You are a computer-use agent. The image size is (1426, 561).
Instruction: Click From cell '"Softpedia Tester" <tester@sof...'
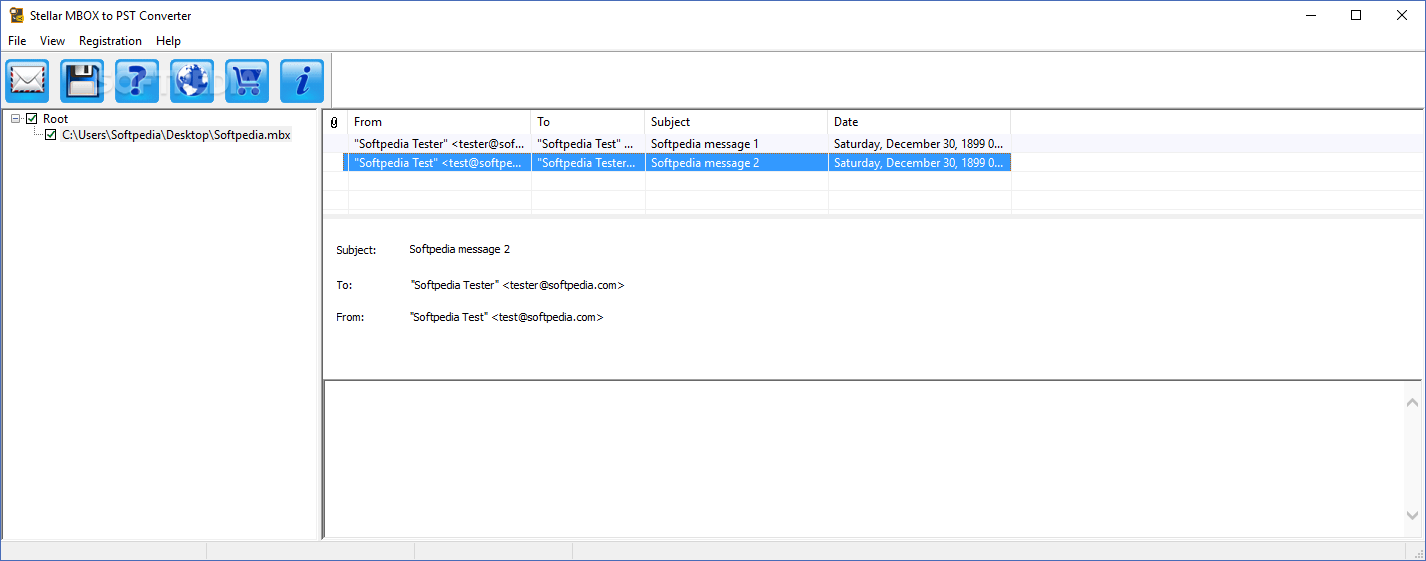(440, 144)
